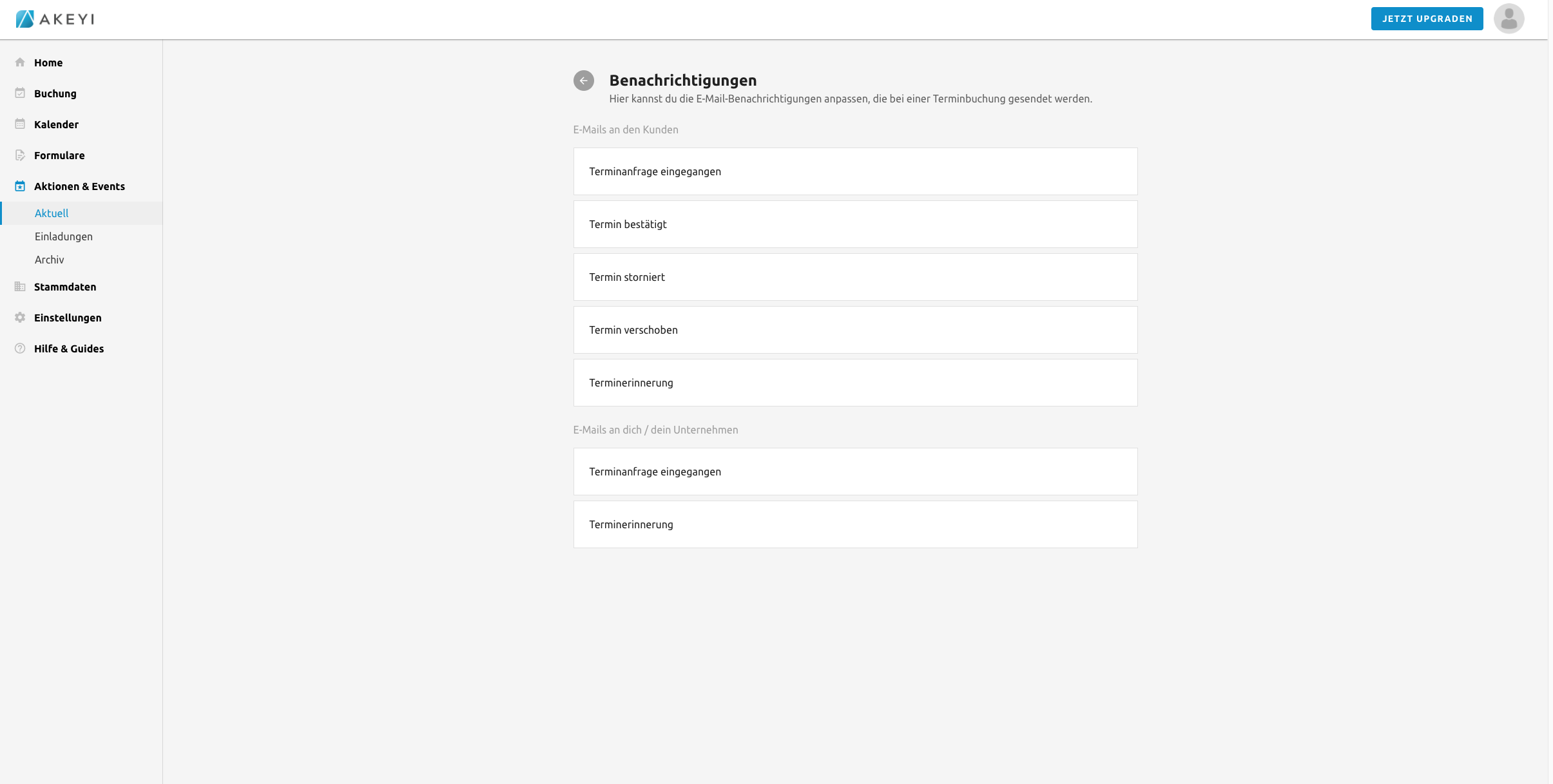Select Aktuell in the sidebar submenu
The width and height of the screenshot is (1553, 784).
tap(52, 213)
